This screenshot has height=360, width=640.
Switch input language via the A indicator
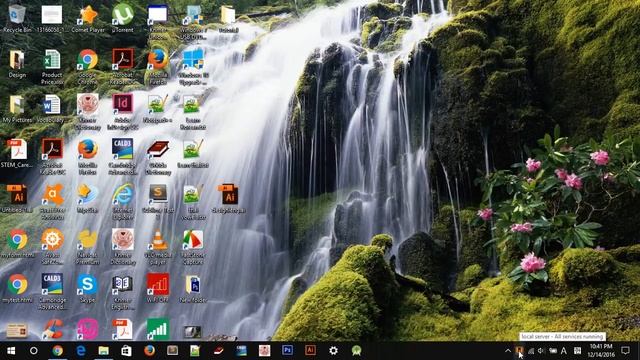click(x=564, y=351)
